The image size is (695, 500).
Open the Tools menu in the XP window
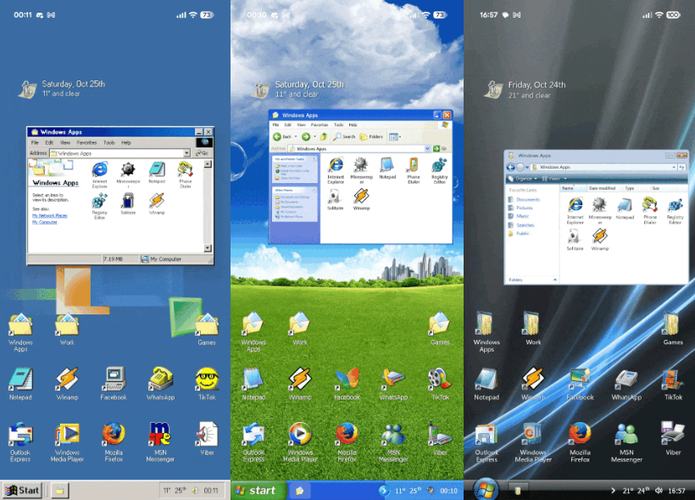338,125
